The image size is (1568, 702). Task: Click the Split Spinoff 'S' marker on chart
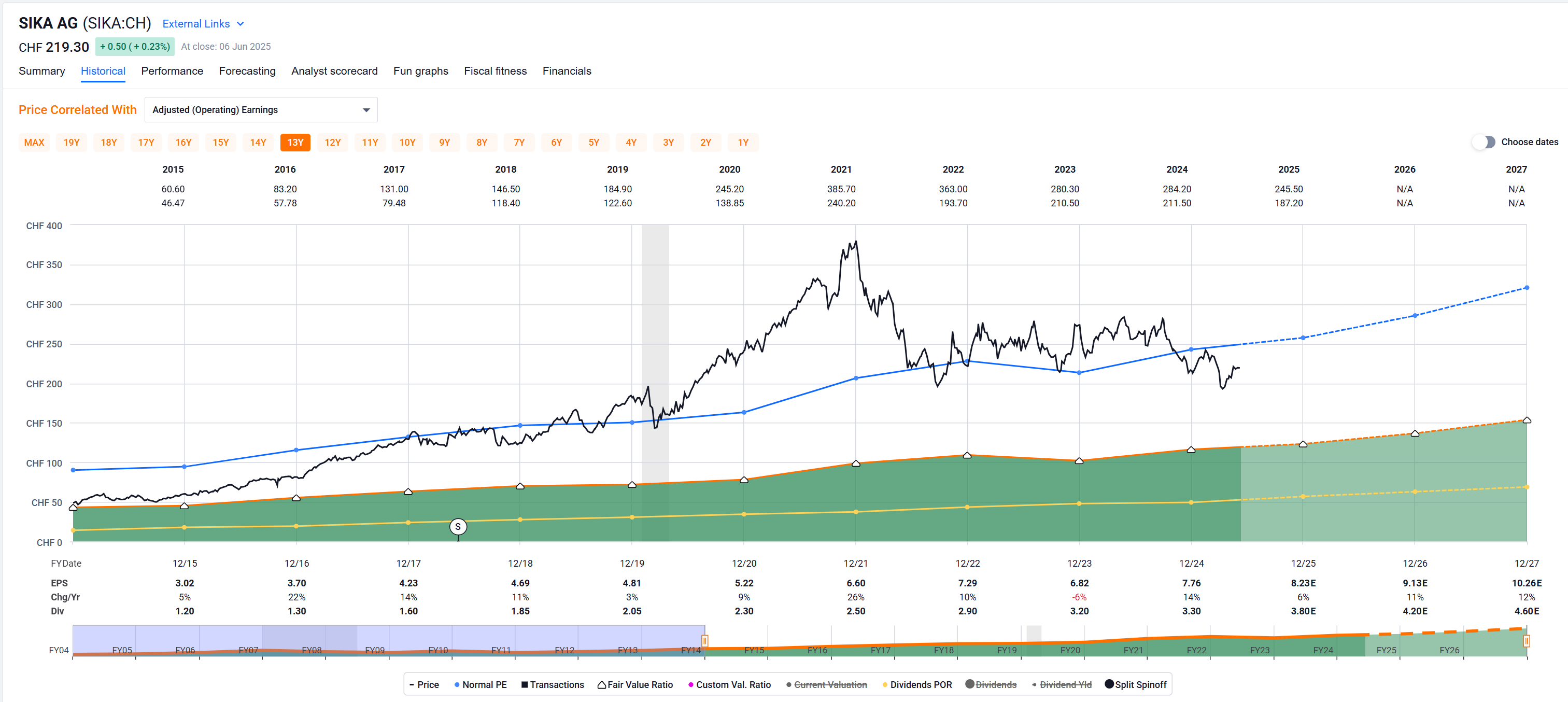[x=458, y=527]
